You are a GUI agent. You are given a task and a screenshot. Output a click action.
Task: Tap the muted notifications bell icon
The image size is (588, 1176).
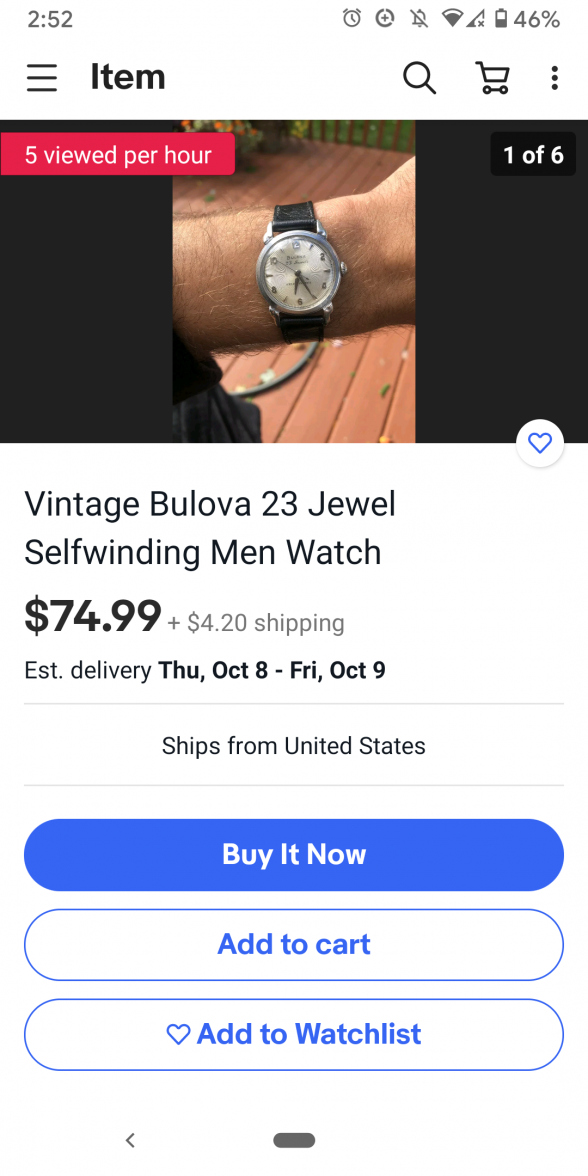(x=419, y=19)
